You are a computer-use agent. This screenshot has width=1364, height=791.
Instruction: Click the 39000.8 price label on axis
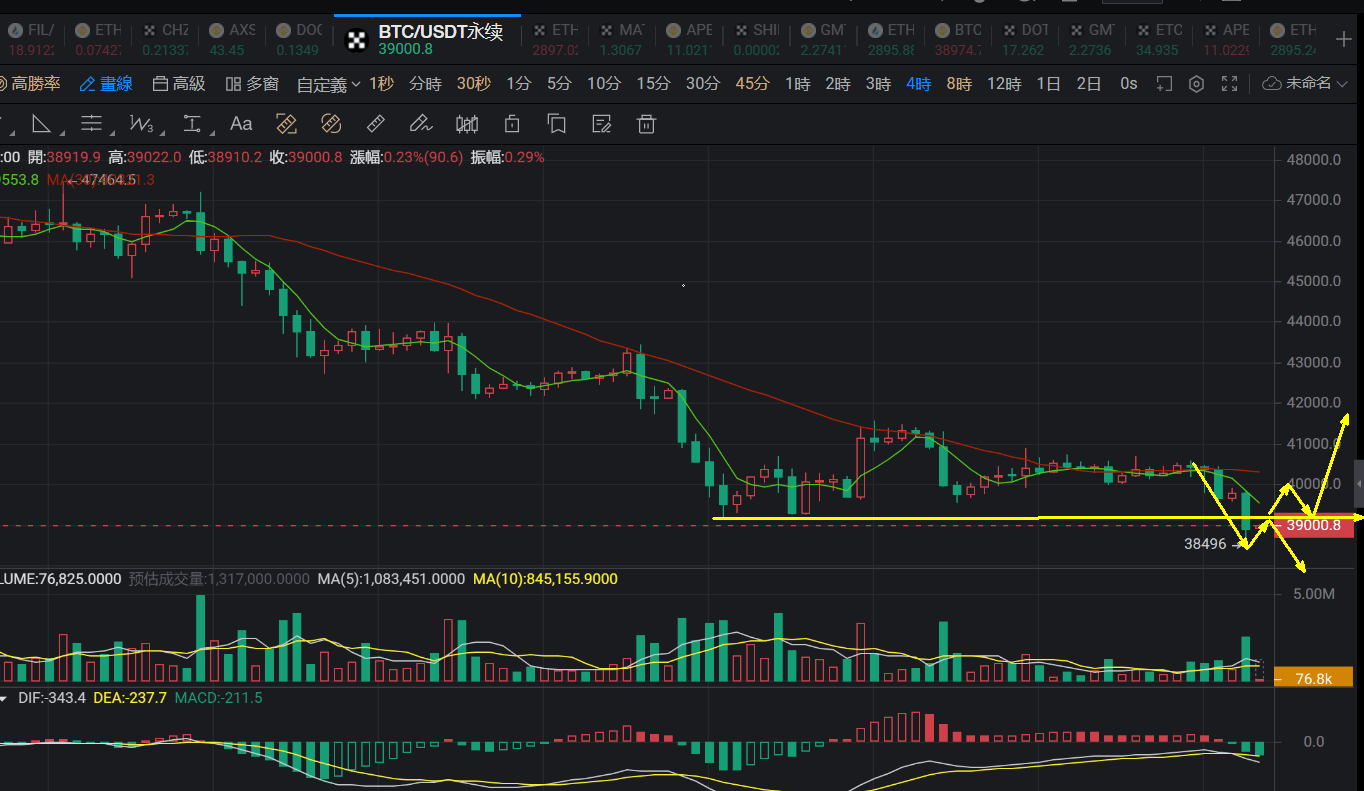1314,525
